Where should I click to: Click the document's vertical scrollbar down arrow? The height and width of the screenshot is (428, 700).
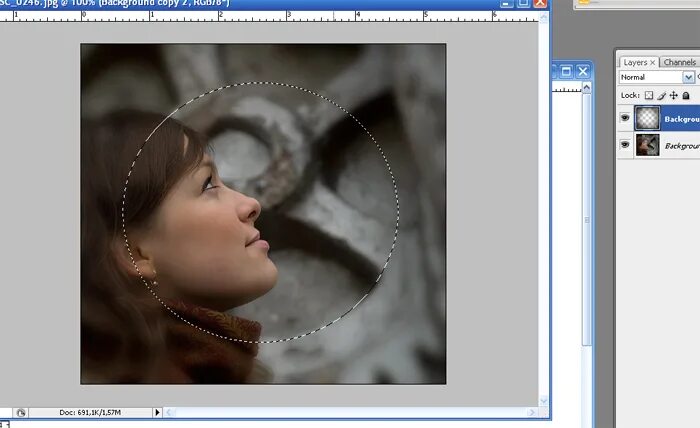[544, 400]
